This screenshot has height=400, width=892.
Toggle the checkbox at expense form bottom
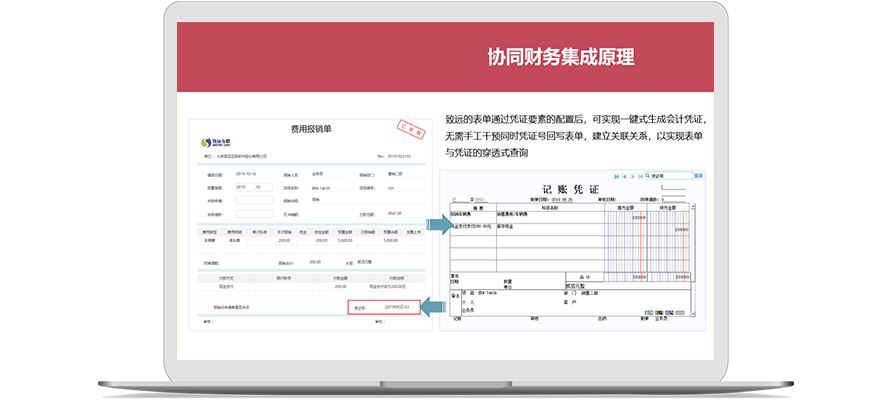coord(208,307)
